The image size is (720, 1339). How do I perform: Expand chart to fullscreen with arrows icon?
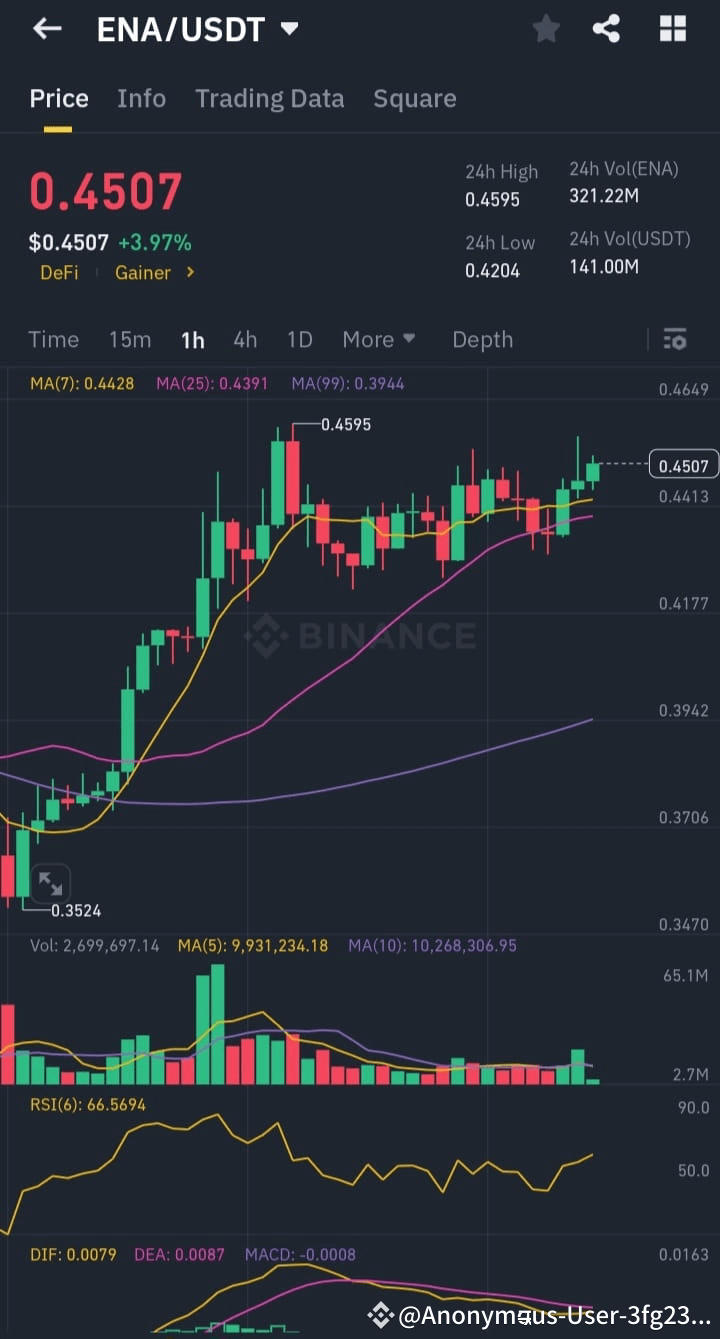[x=51, y=883]
